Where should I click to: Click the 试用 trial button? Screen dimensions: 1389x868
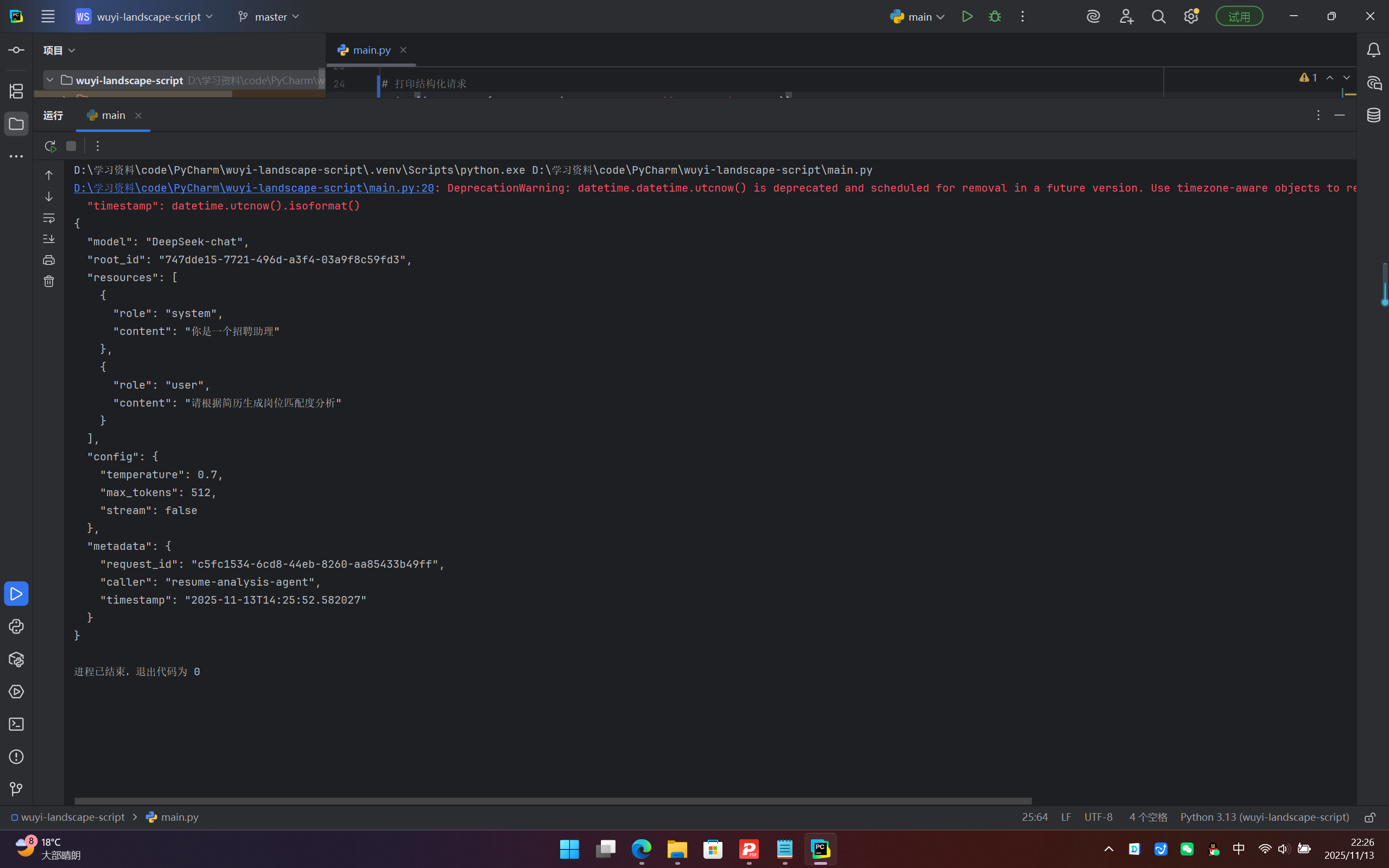tap(1239, 17)
